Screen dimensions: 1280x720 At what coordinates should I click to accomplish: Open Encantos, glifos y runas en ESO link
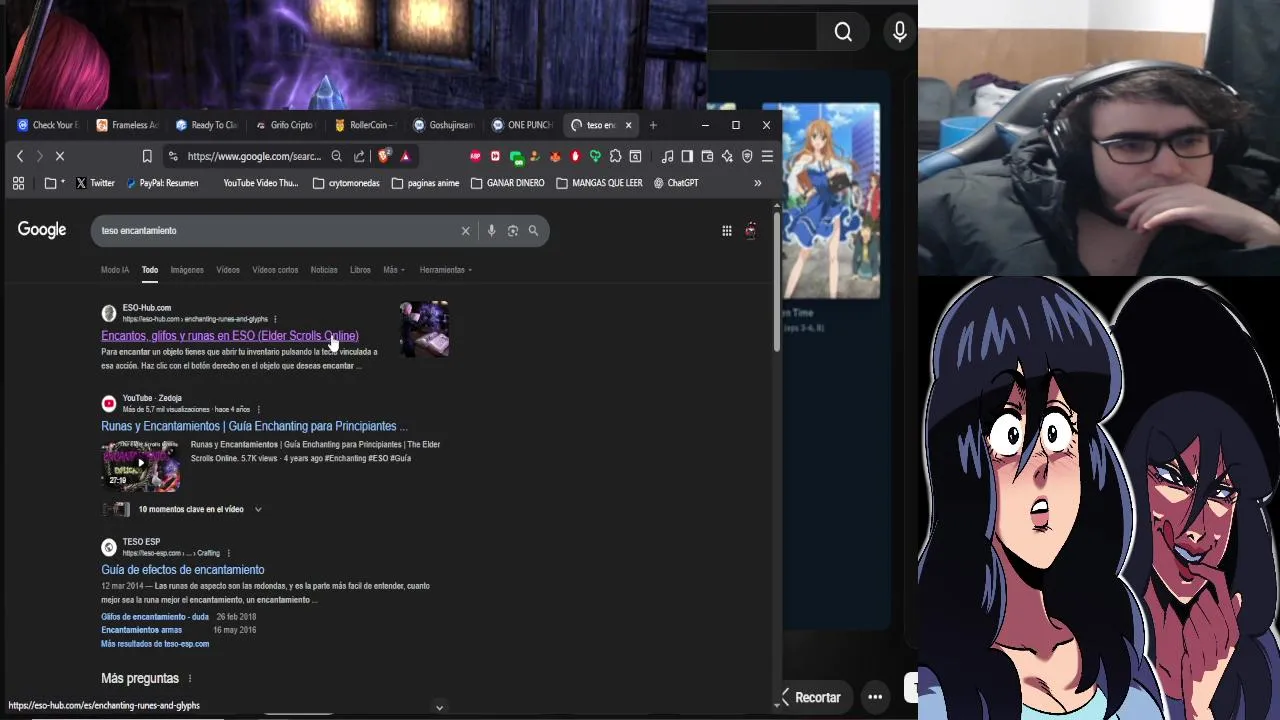tap(230, 336)
